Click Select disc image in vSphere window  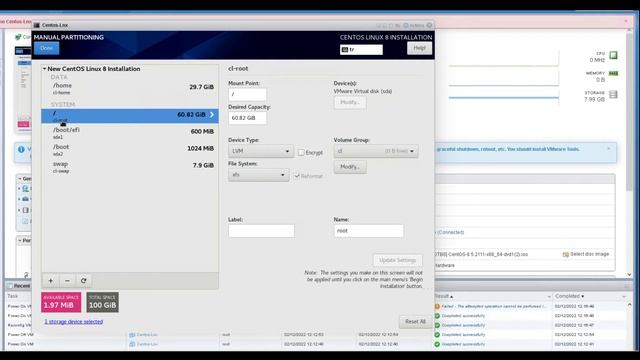pyautogui.click(x=586, y=254)
